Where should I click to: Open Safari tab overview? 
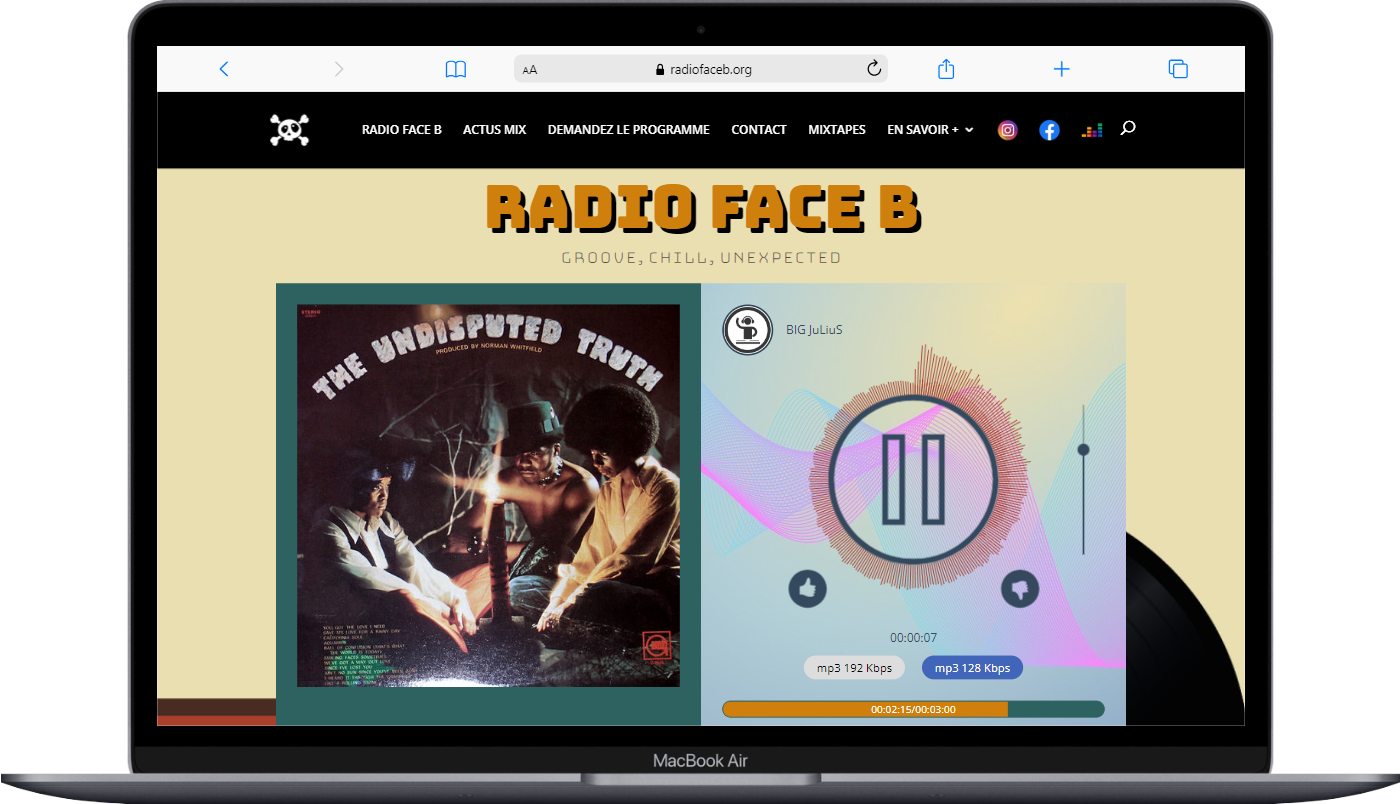tap(1178, 69)
